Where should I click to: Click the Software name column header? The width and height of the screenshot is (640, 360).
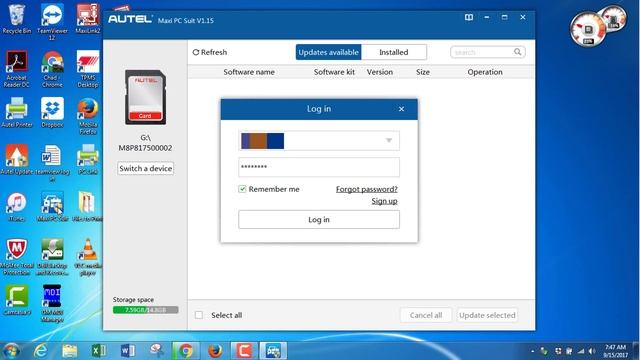(249, 72)
